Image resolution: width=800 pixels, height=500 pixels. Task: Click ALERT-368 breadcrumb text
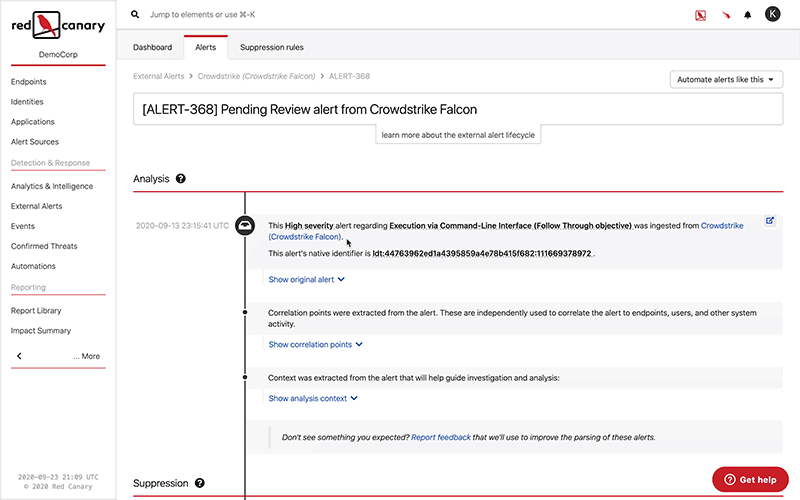(349, 76)
